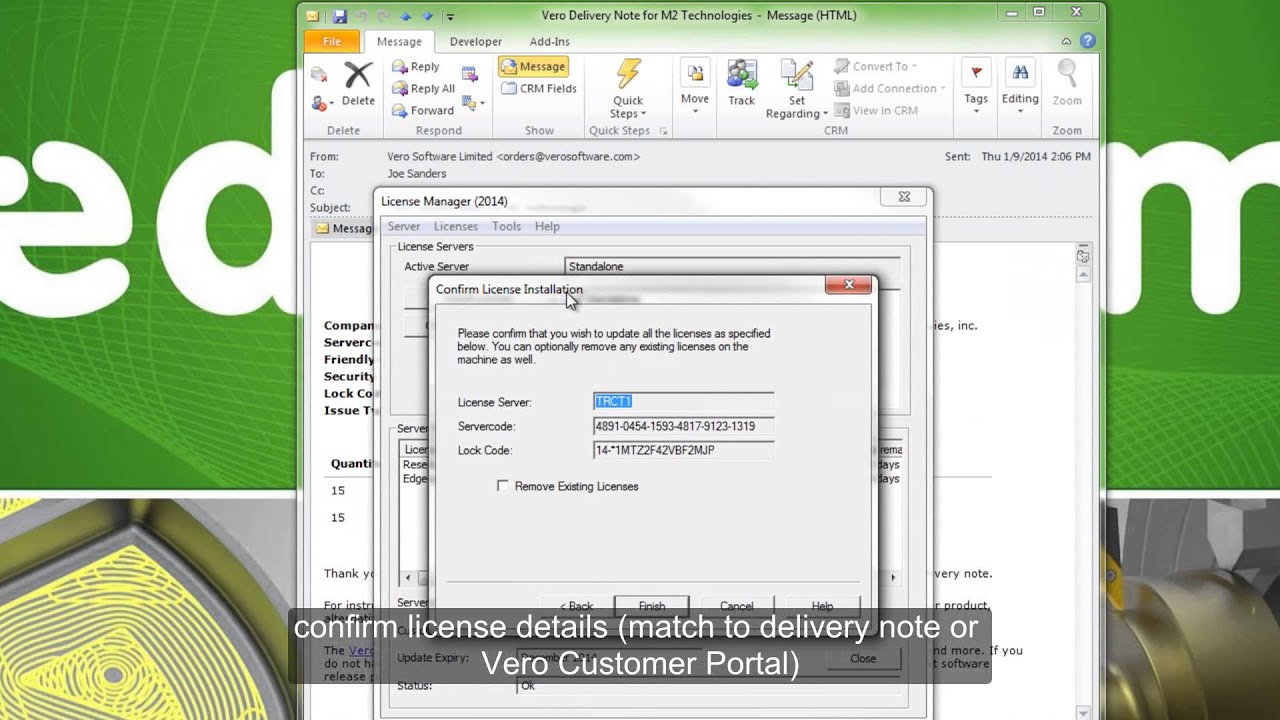This screenshot has height=720, width=1280.
Task: Open Server menu in License Manager
Action: [x=404, y=227]
